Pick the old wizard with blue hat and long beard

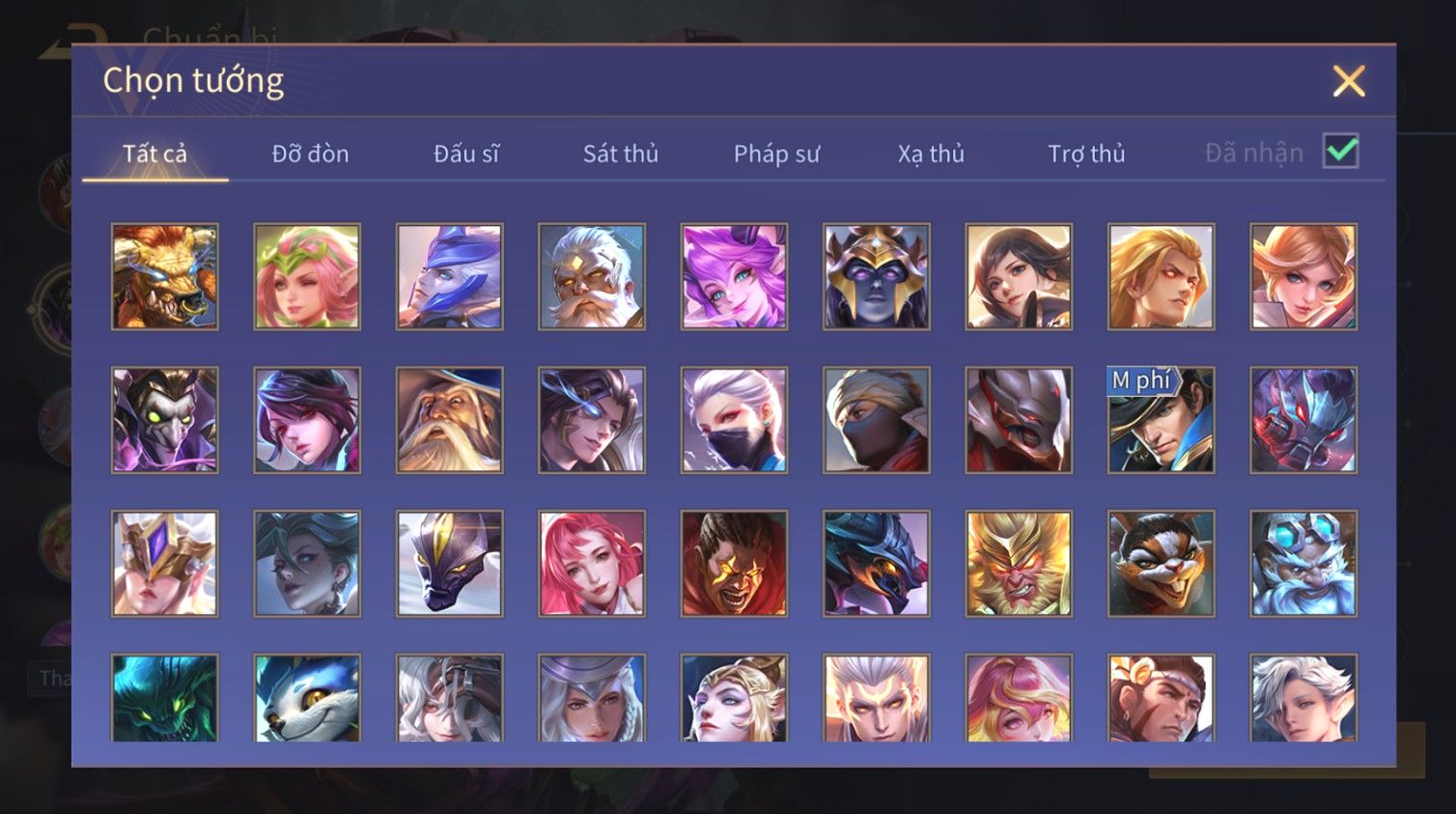pos(450,420)
